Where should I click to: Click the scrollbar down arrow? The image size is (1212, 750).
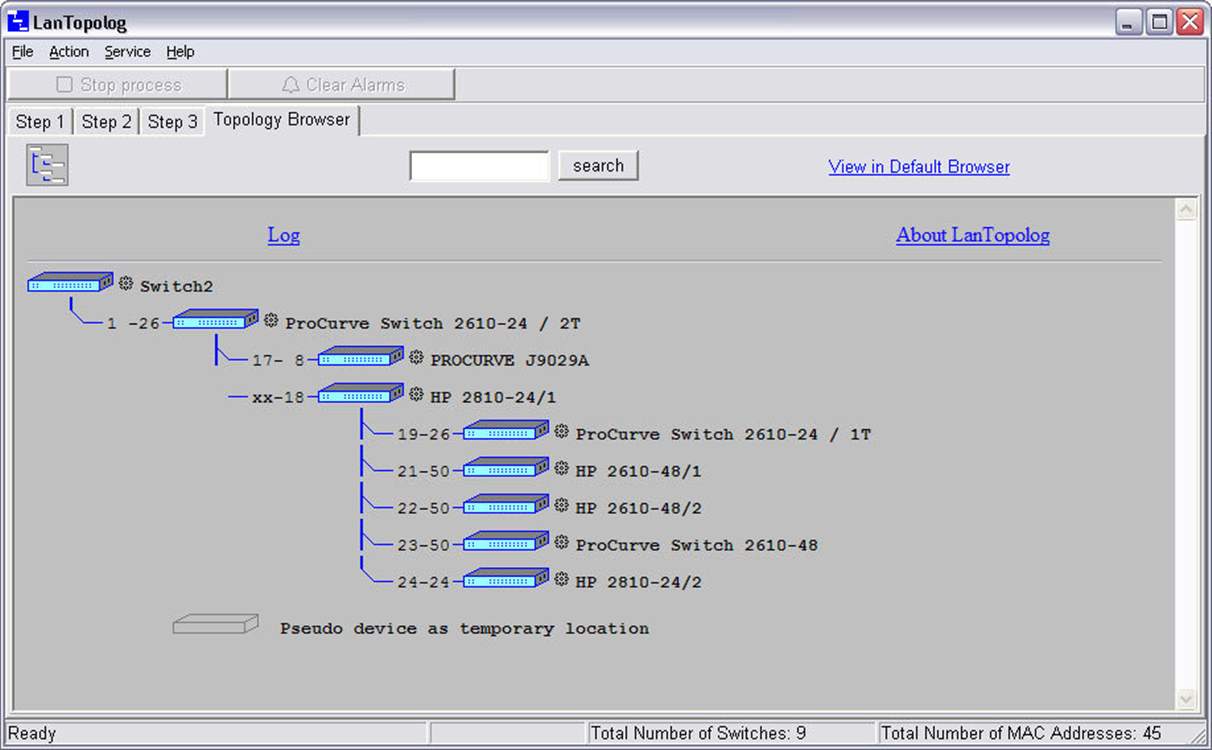coord(1186,699)
